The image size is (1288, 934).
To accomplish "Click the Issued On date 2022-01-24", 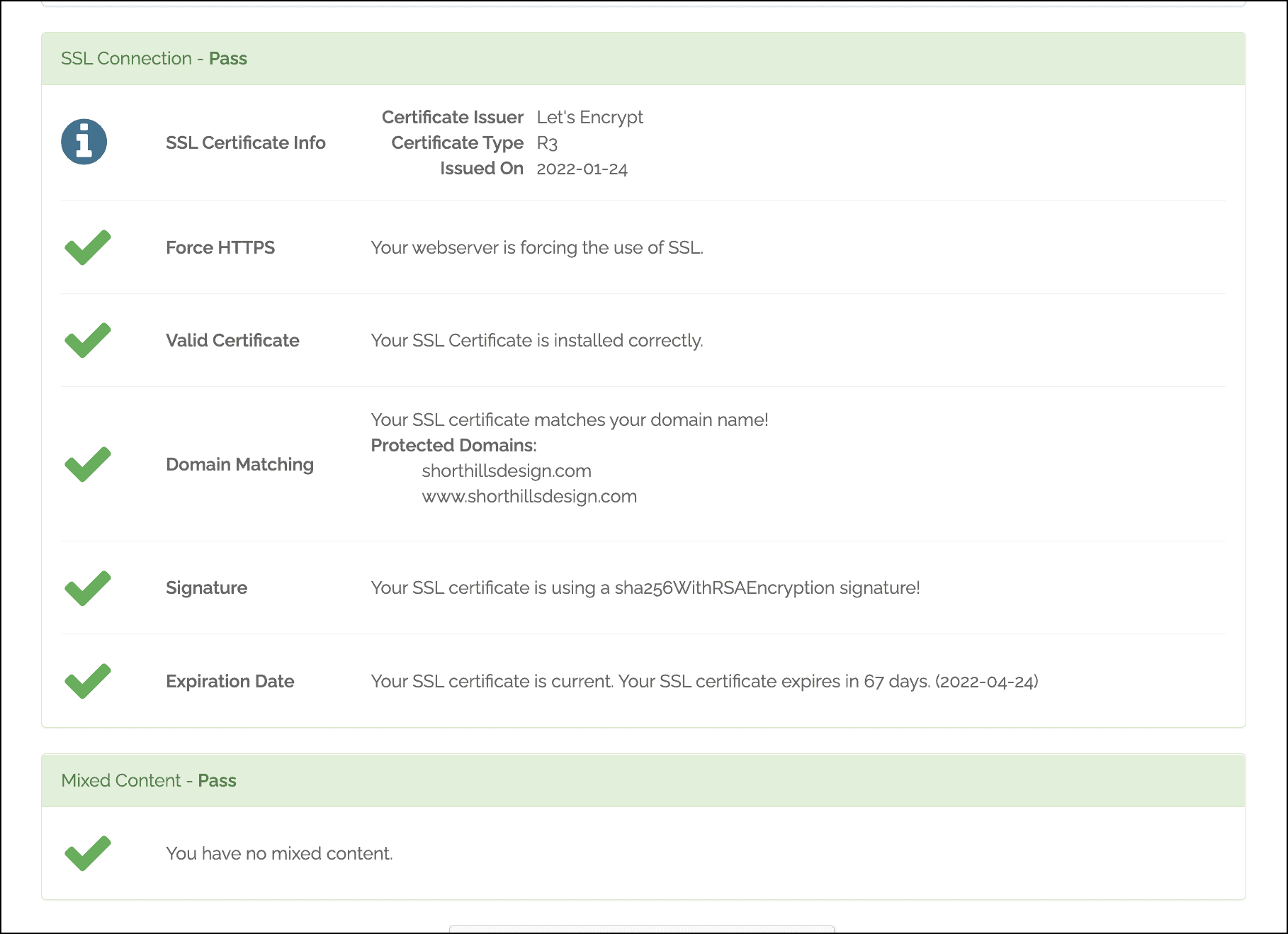I will 582,169.
